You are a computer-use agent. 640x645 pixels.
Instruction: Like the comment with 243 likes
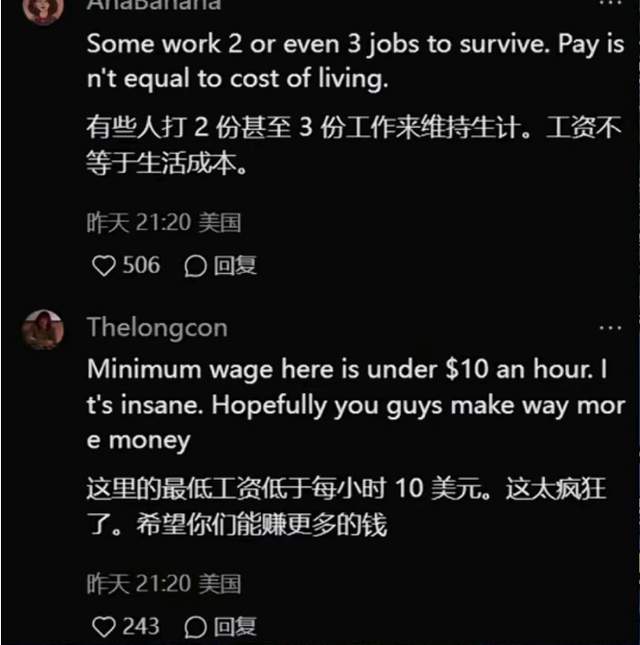(x=104, y=627)
